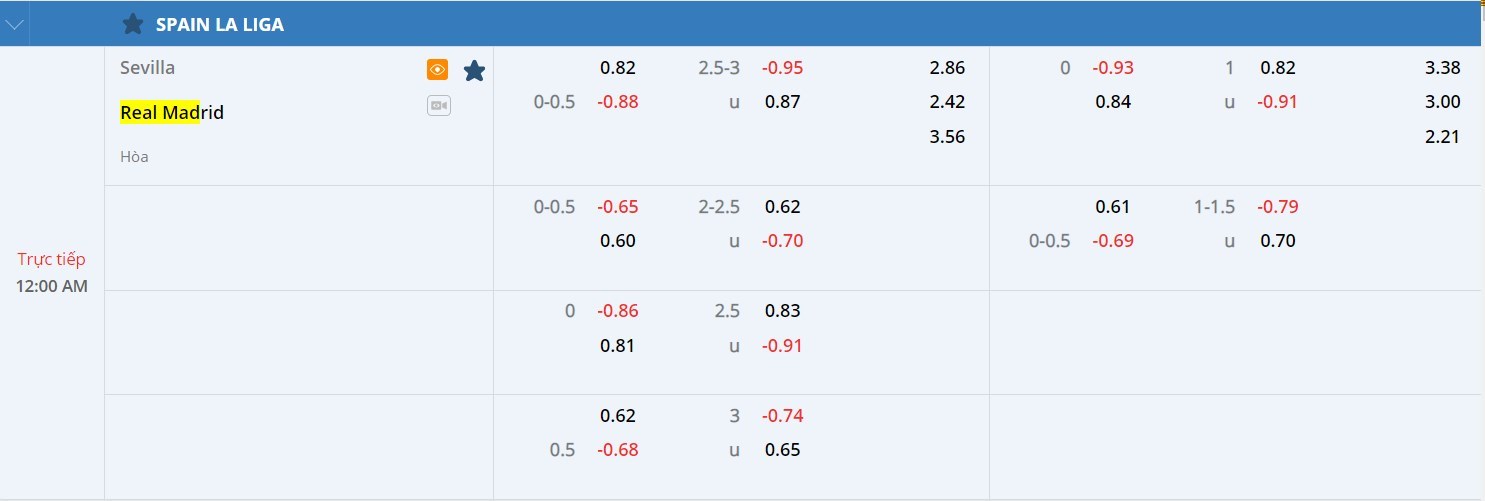Collapse the Spain La Liga section chevron

click(14, 25)
